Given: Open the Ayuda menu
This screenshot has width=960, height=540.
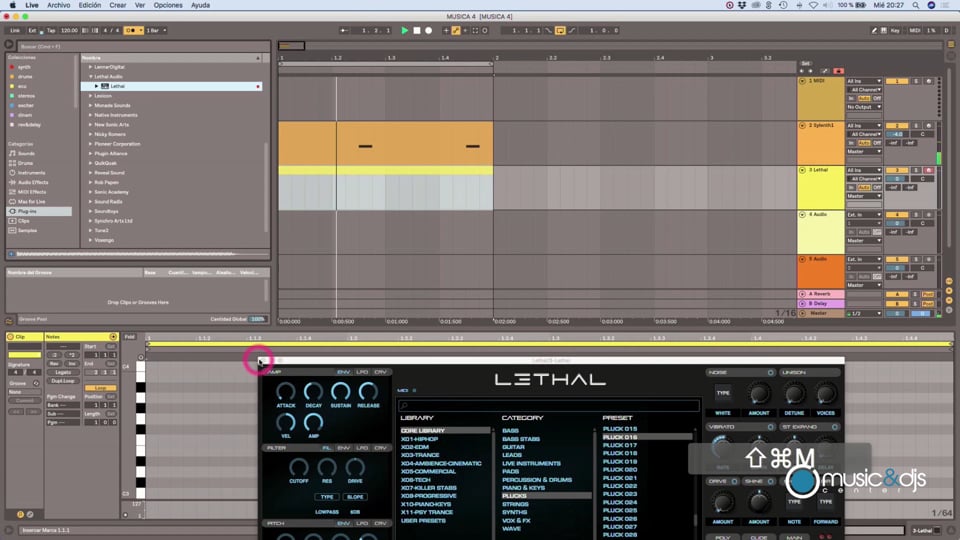Looking at the screenshot, I should click(x=200, y=5).
